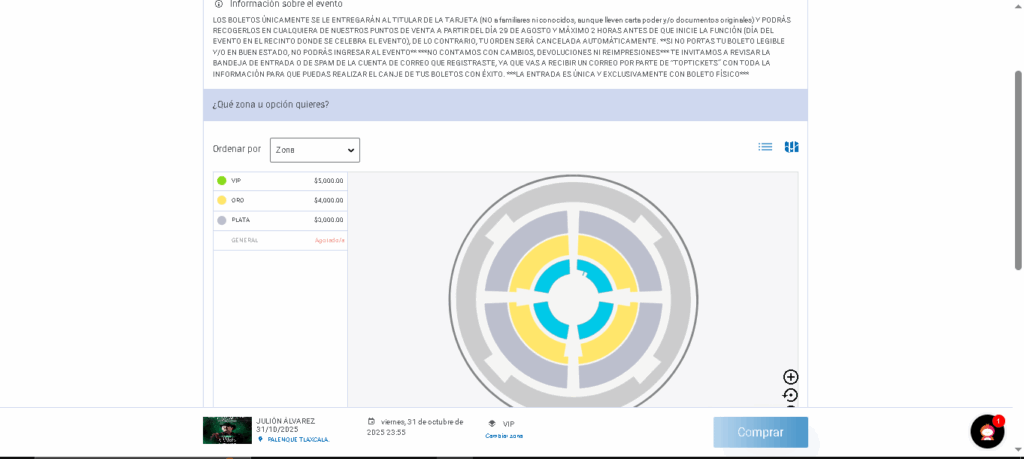Click the 'Agotado/a' status text

tap(330, 240)
